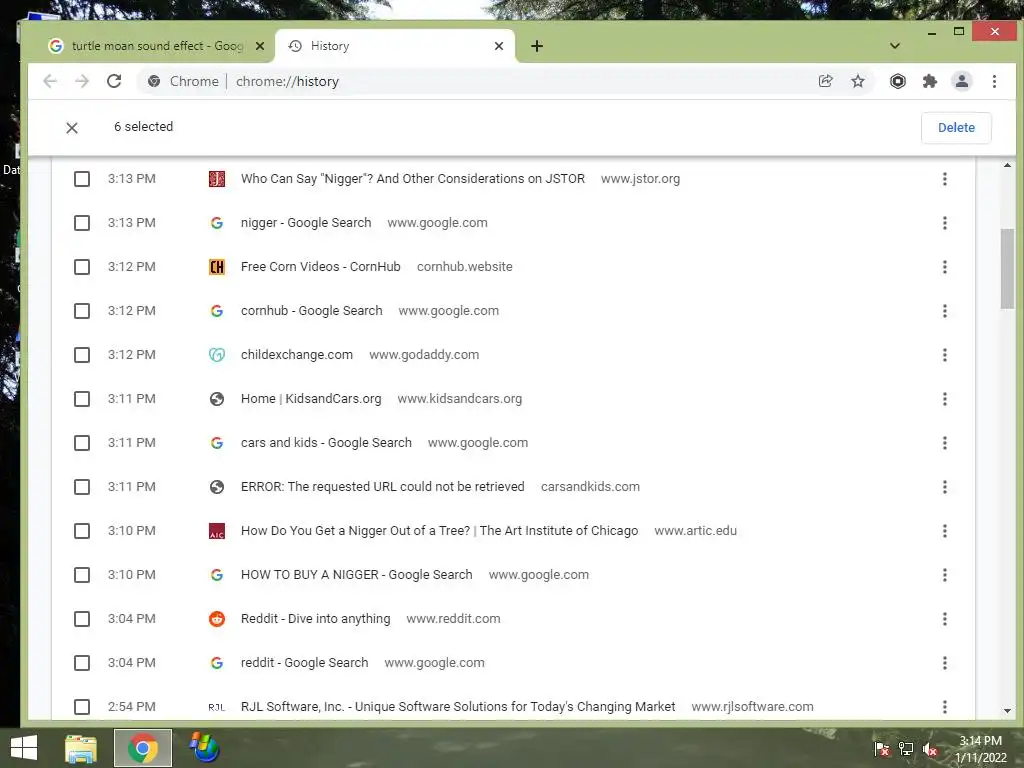Click the 2:54 PM timestamp
1024x768 pixels.
132,707
